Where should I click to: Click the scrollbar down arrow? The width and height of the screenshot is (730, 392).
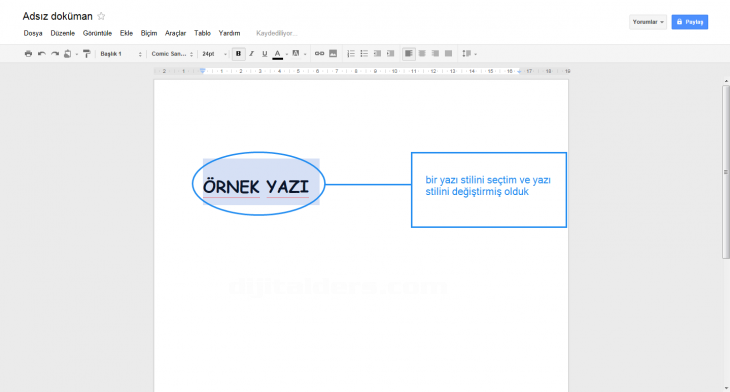click(x=726, y=388)
